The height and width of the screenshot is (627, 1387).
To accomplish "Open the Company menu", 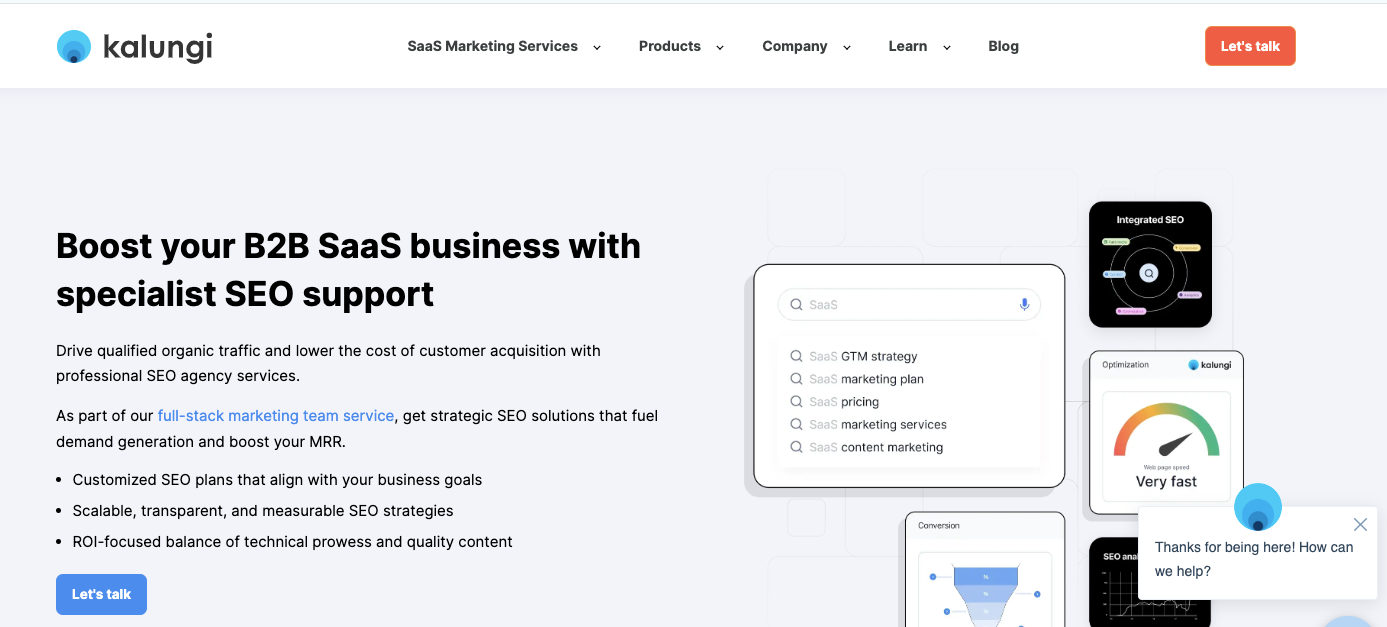I will (795, 46).
